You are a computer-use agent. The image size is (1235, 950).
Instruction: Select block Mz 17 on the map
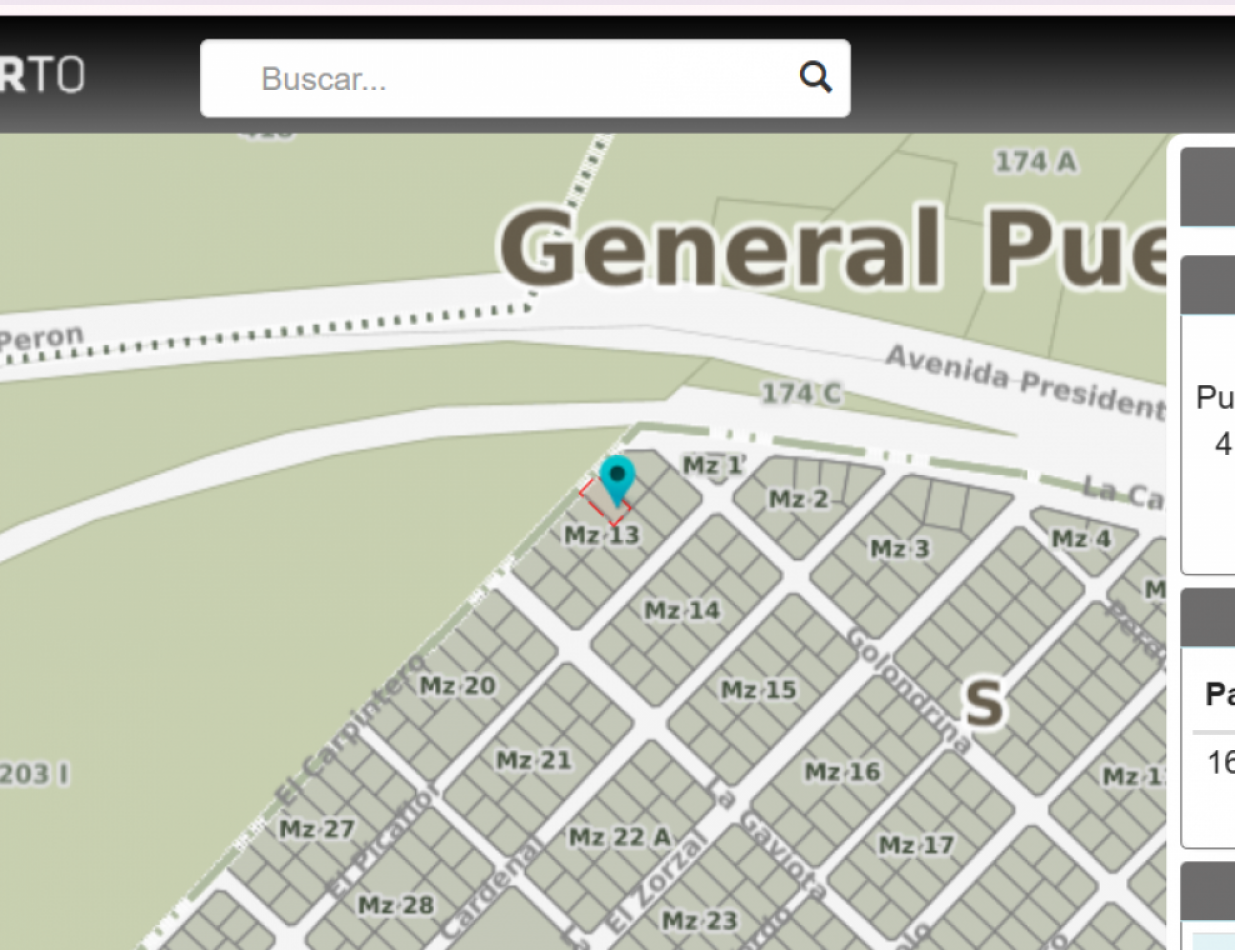916,846
